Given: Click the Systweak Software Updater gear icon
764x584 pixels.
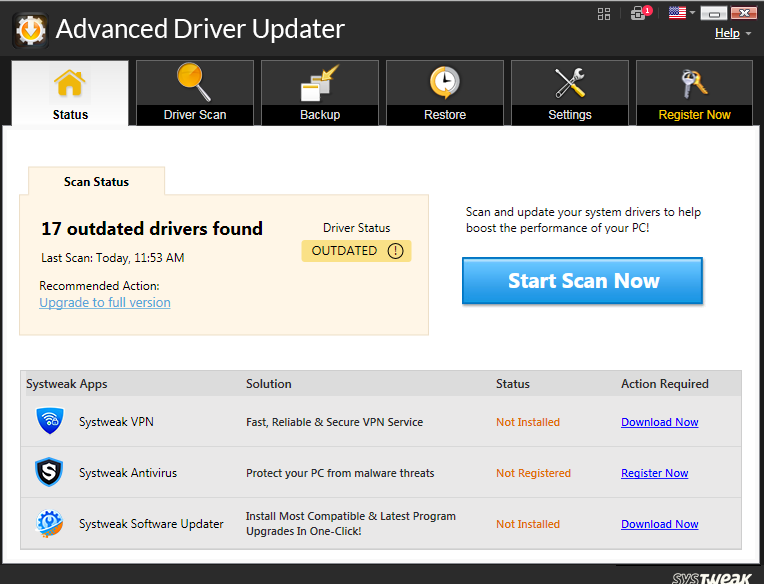Looking at the screenshot, I should (x=50, y=524).
